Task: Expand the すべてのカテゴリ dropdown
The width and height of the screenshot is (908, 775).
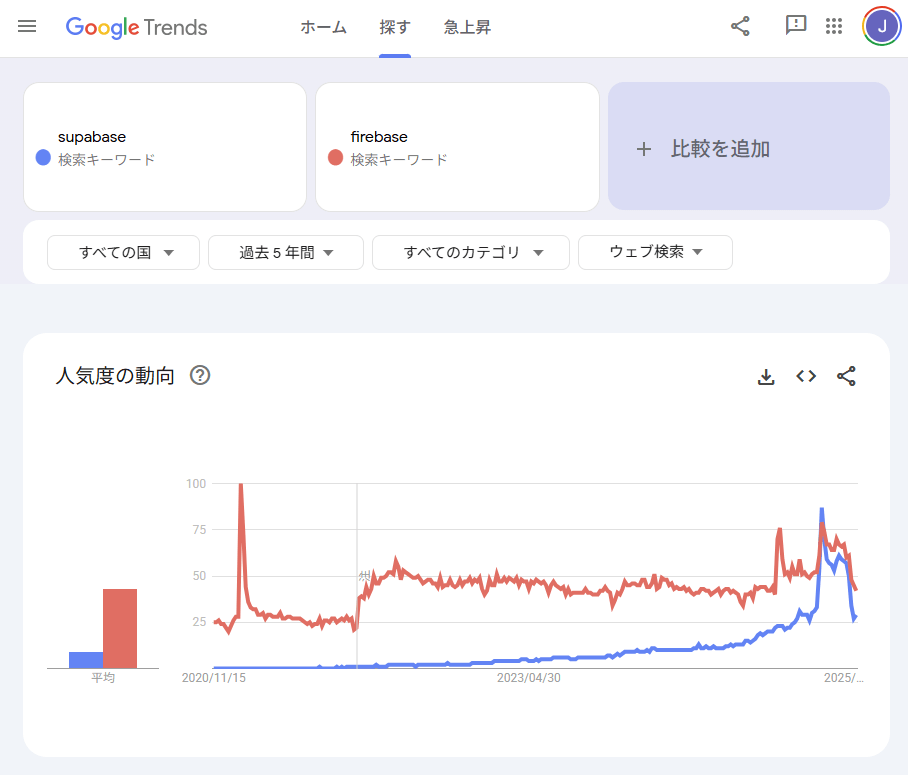Action: tap(471, 253)
